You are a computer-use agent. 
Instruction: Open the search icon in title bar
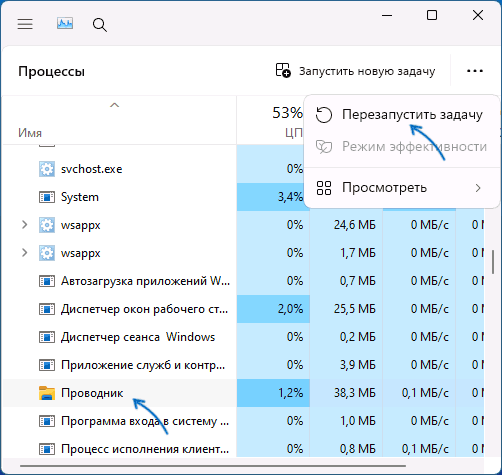pos(100,25)
